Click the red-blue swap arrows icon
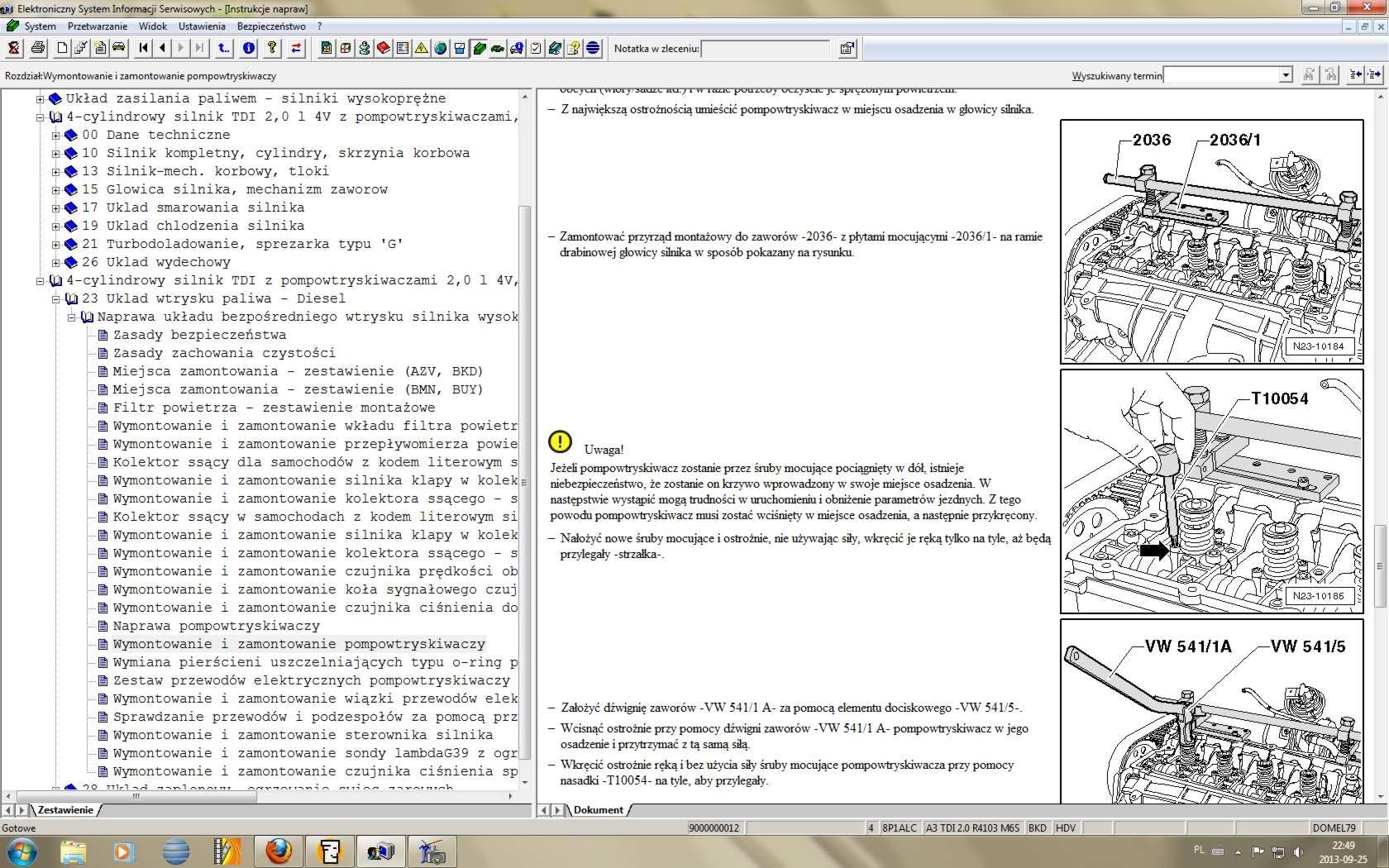The height and width of the screenshot is (868, 1389). (x=296, y=48)
